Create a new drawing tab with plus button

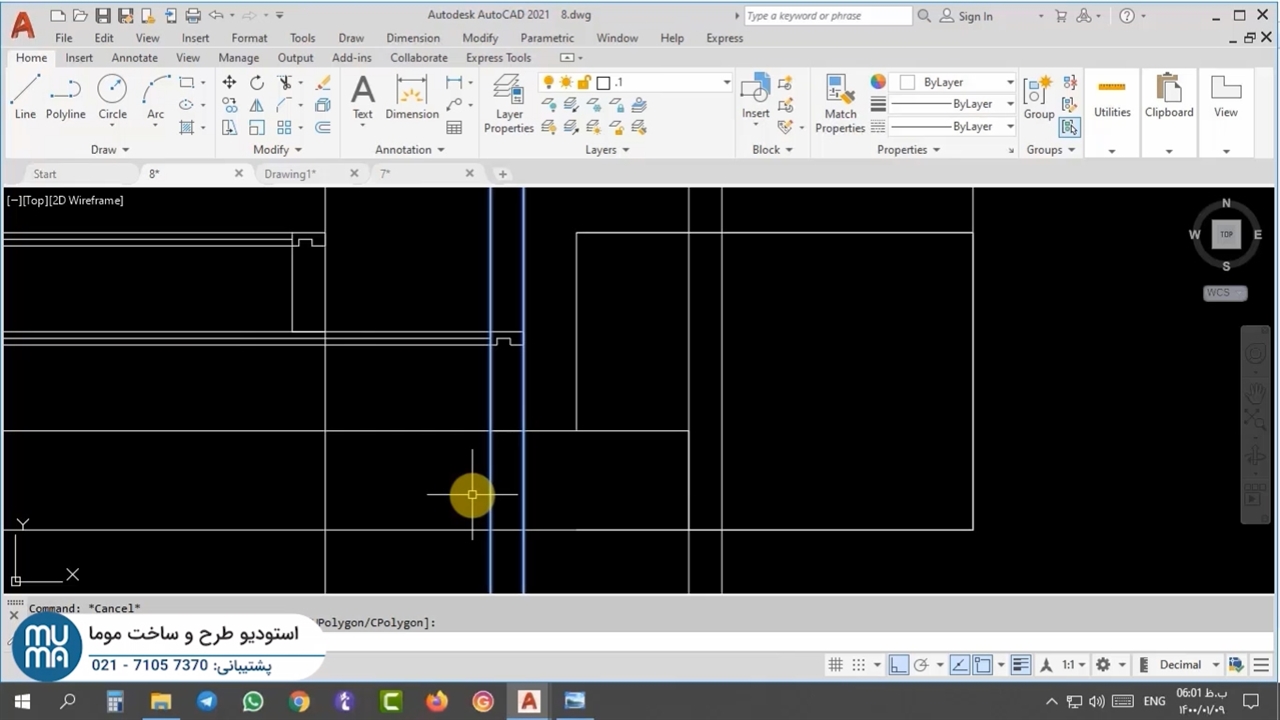[x=502, y=174]
